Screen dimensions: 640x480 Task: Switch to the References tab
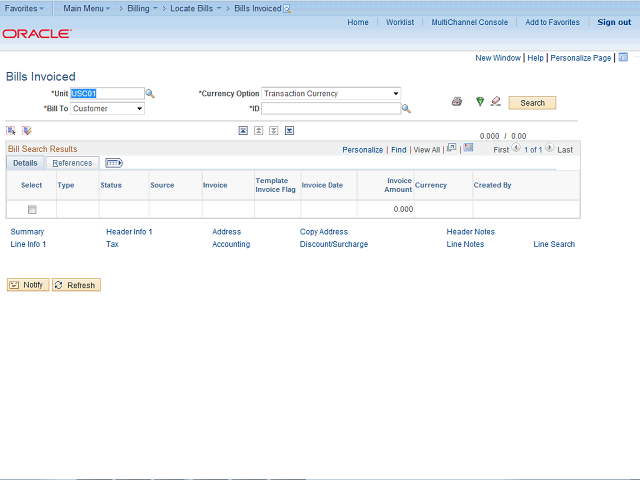[72, 163]
